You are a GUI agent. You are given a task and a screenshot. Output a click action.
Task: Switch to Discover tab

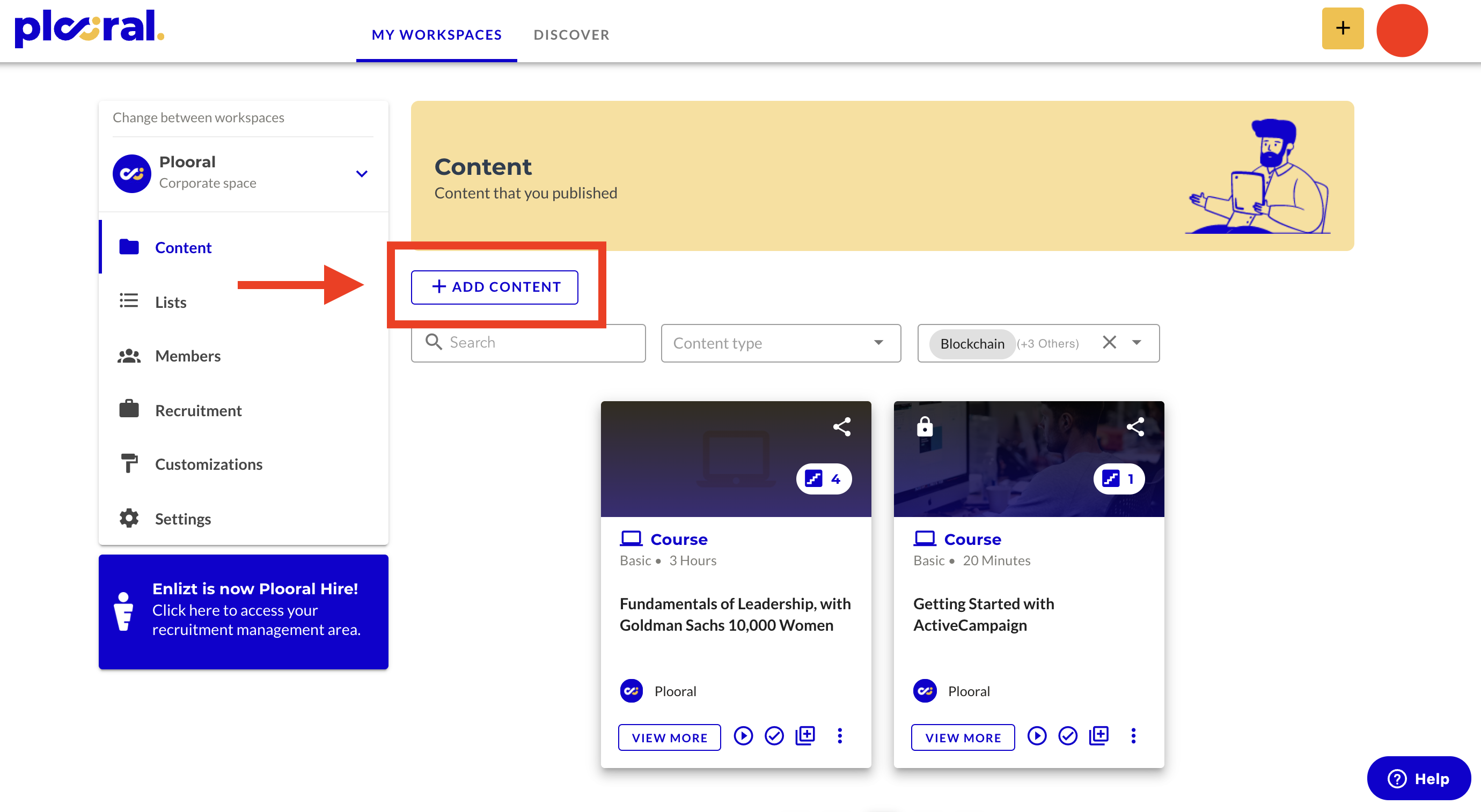point(571,34)
